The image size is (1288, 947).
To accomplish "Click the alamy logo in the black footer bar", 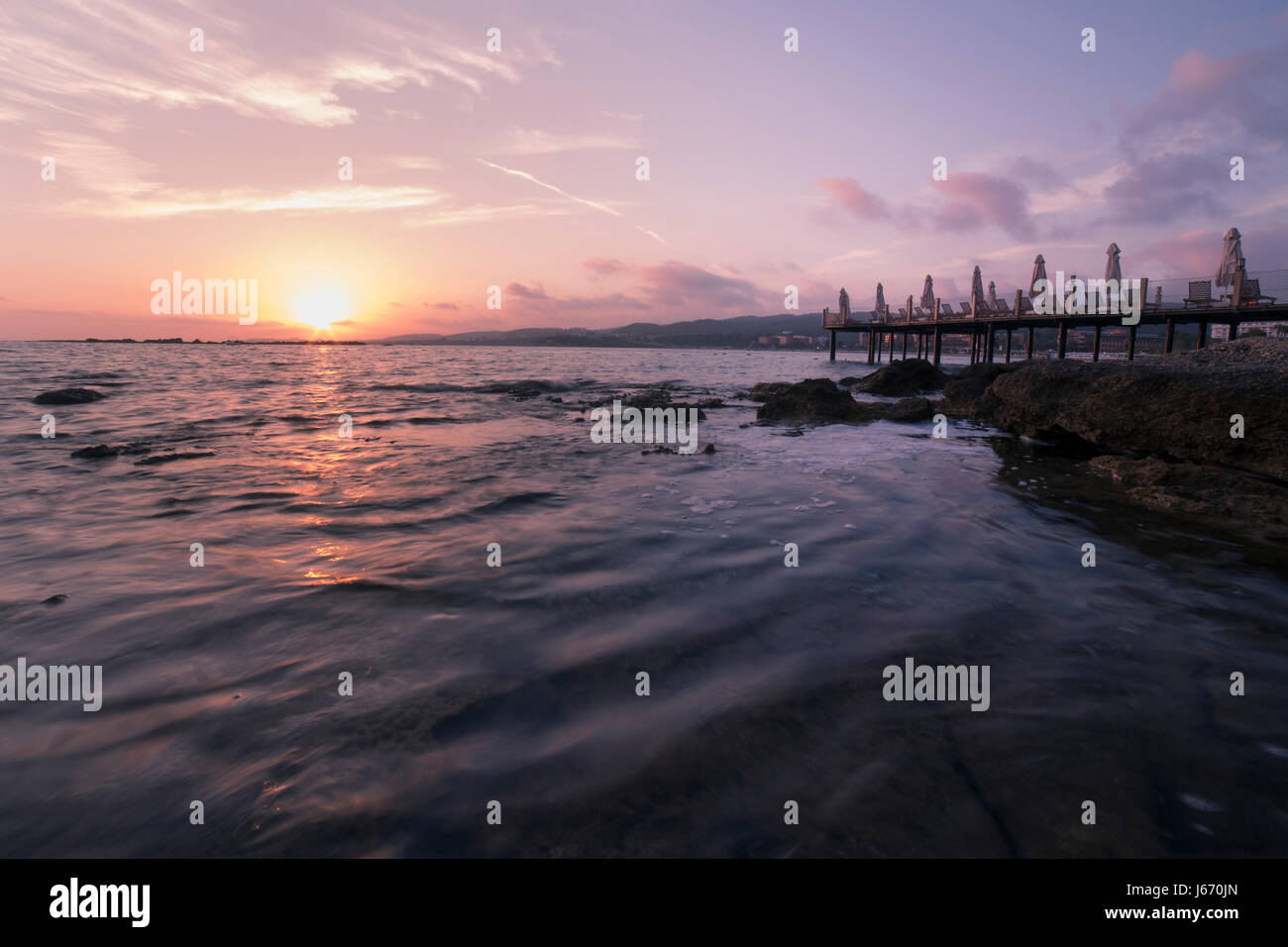I will [99, 902].
